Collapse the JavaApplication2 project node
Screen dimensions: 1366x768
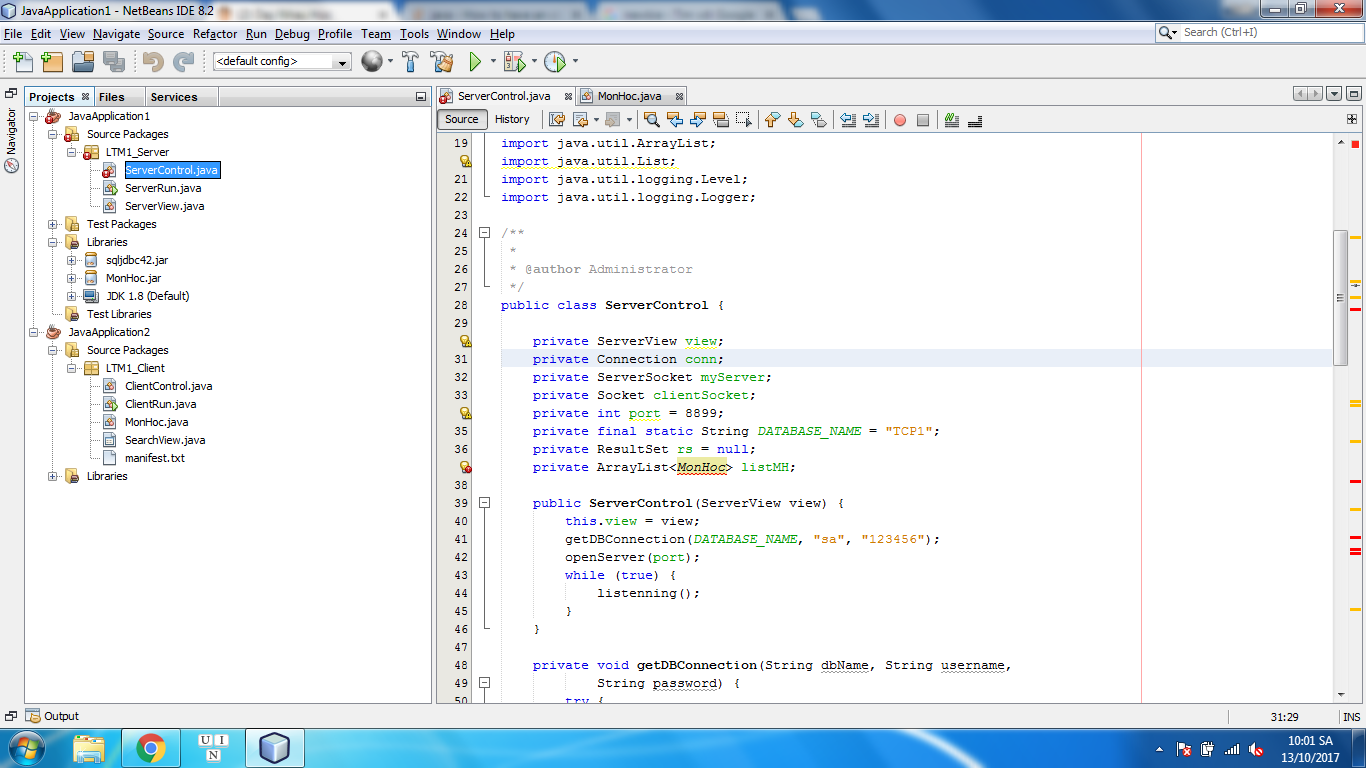pos(34,332)
